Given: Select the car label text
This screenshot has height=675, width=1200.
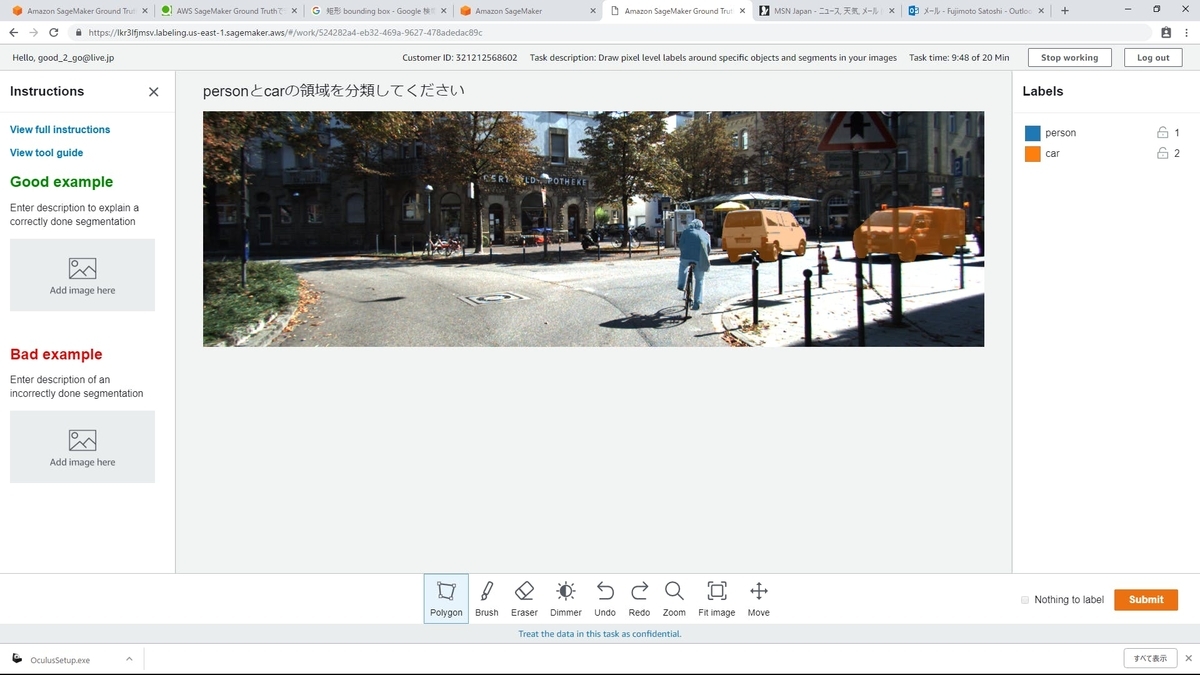Looking at the screenshot, I should (x=1052, y=154).
